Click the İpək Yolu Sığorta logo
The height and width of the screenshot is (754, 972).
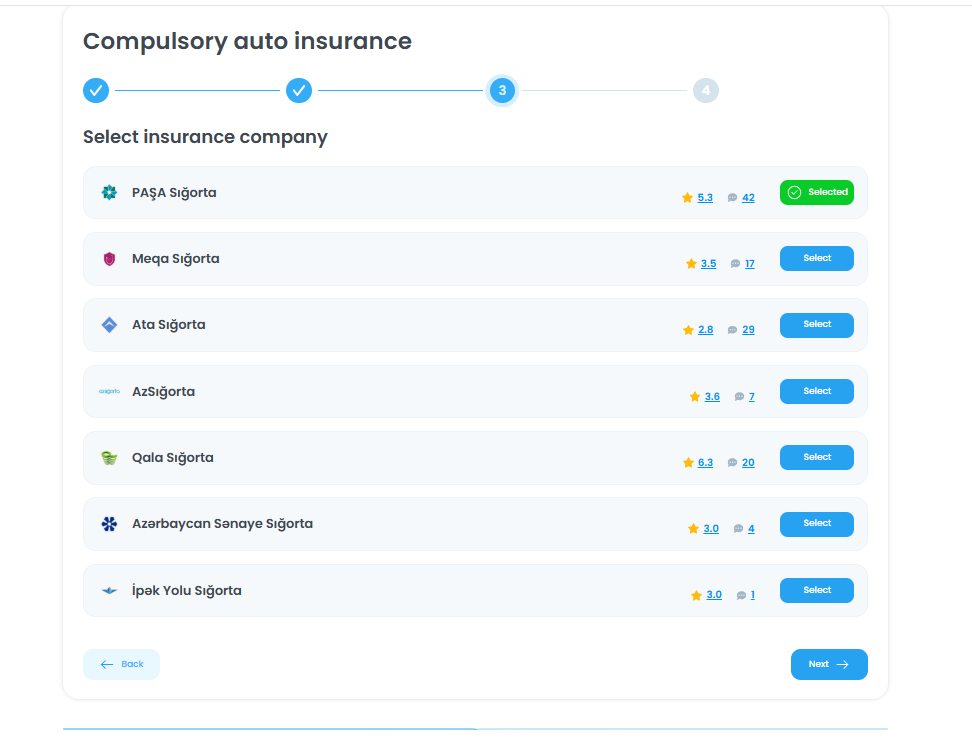pyautogui.click(x=109, y=591)
